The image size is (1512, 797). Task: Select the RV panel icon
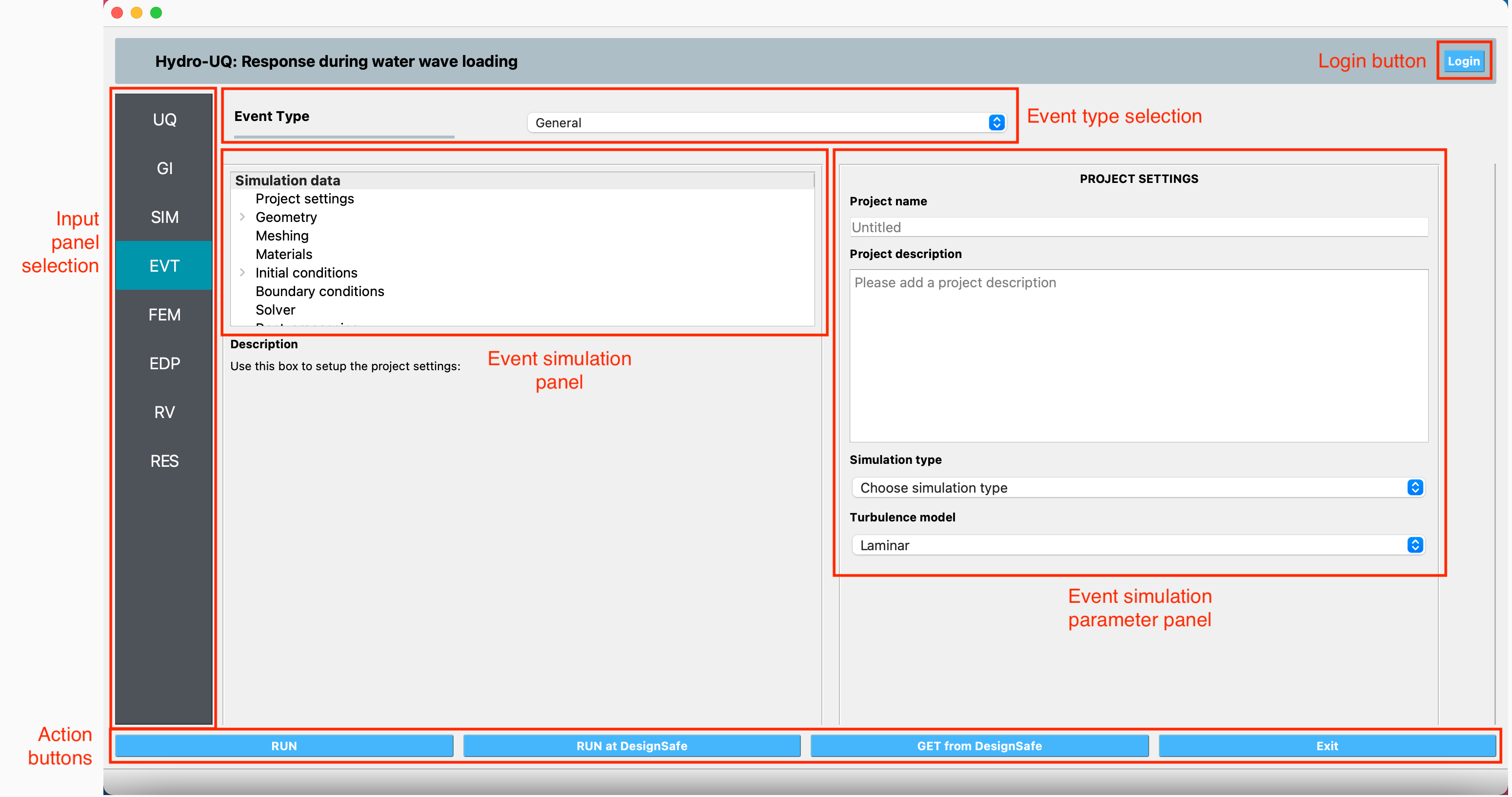click(x=163, y=411)
